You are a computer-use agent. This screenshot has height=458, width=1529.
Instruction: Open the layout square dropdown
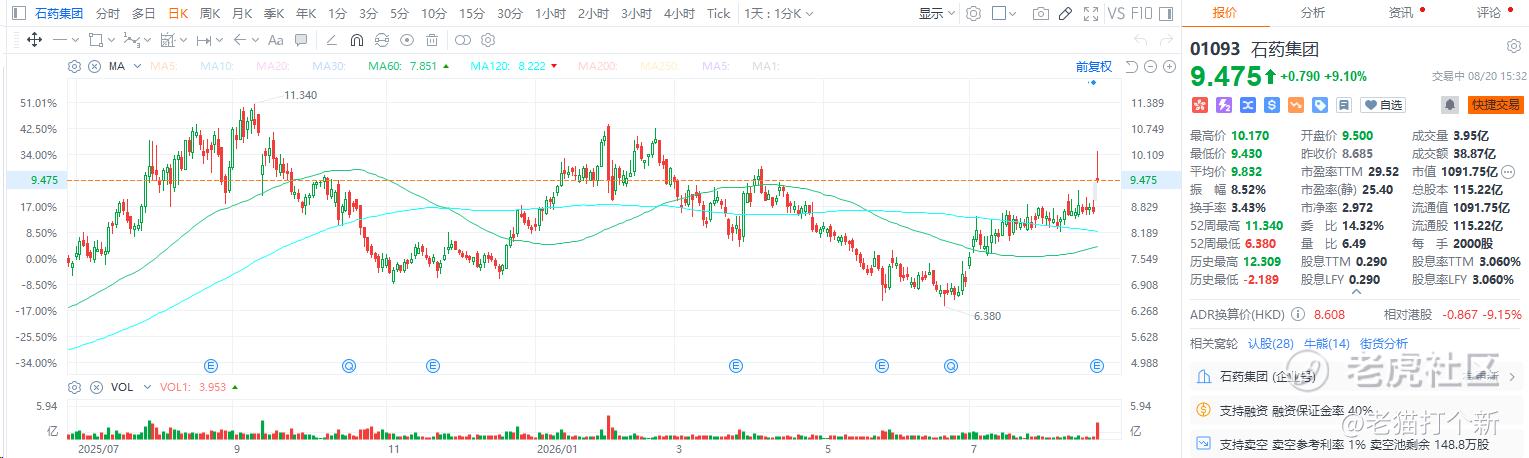coord(1004,14)
